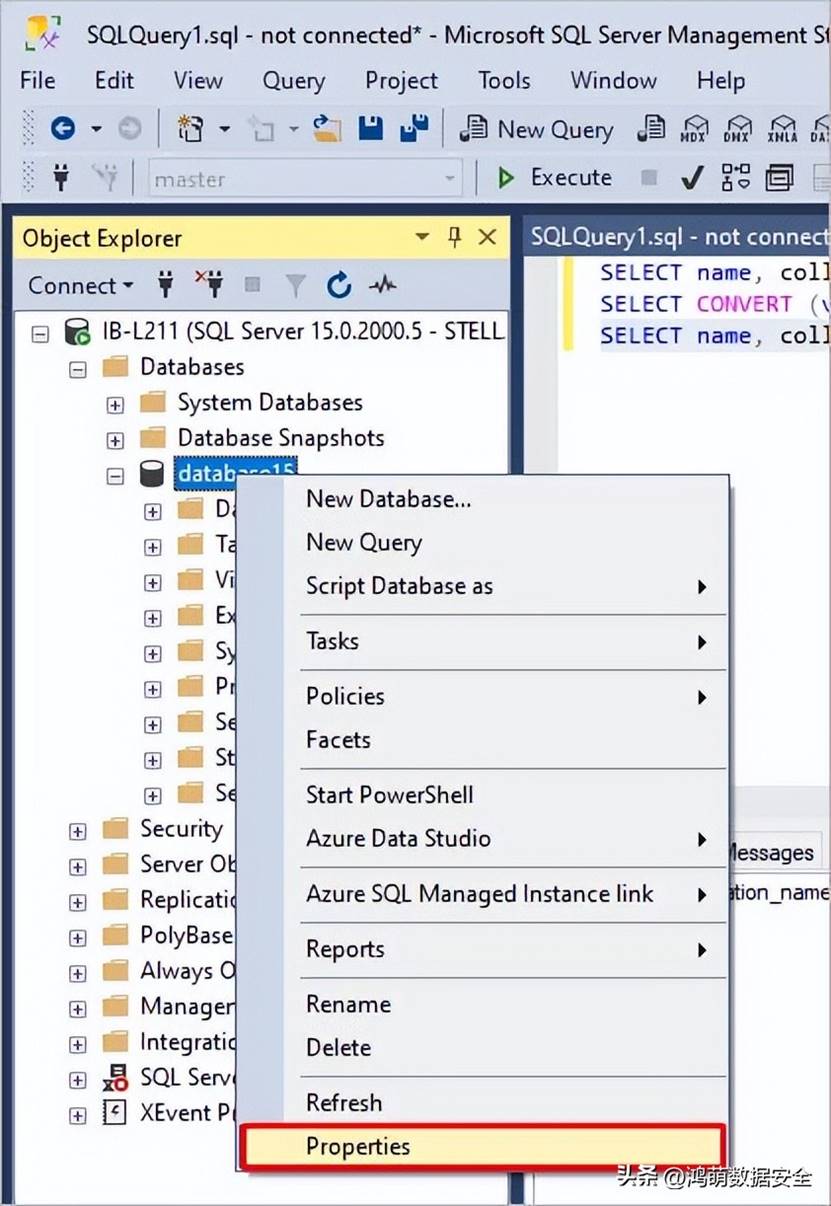831x1206 pixels.
Task: Click Disconnect icon in Object Explorer
Action: click(x=209, y=285)
